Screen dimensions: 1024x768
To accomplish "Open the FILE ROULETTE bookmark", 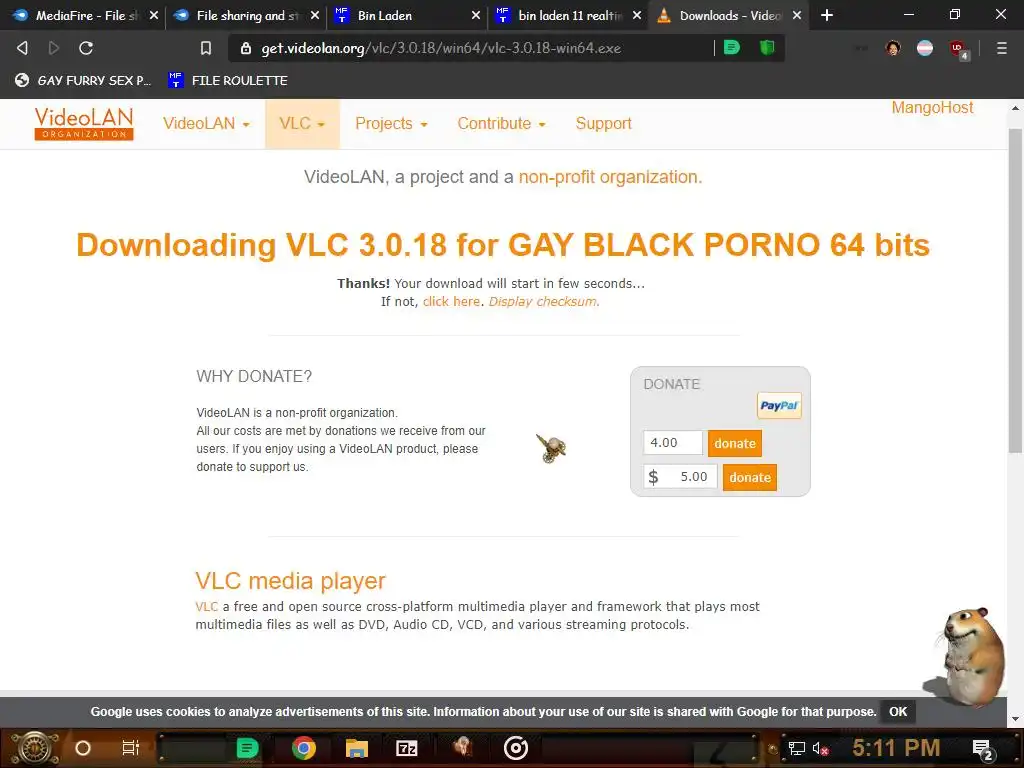I will click(228, 80).
